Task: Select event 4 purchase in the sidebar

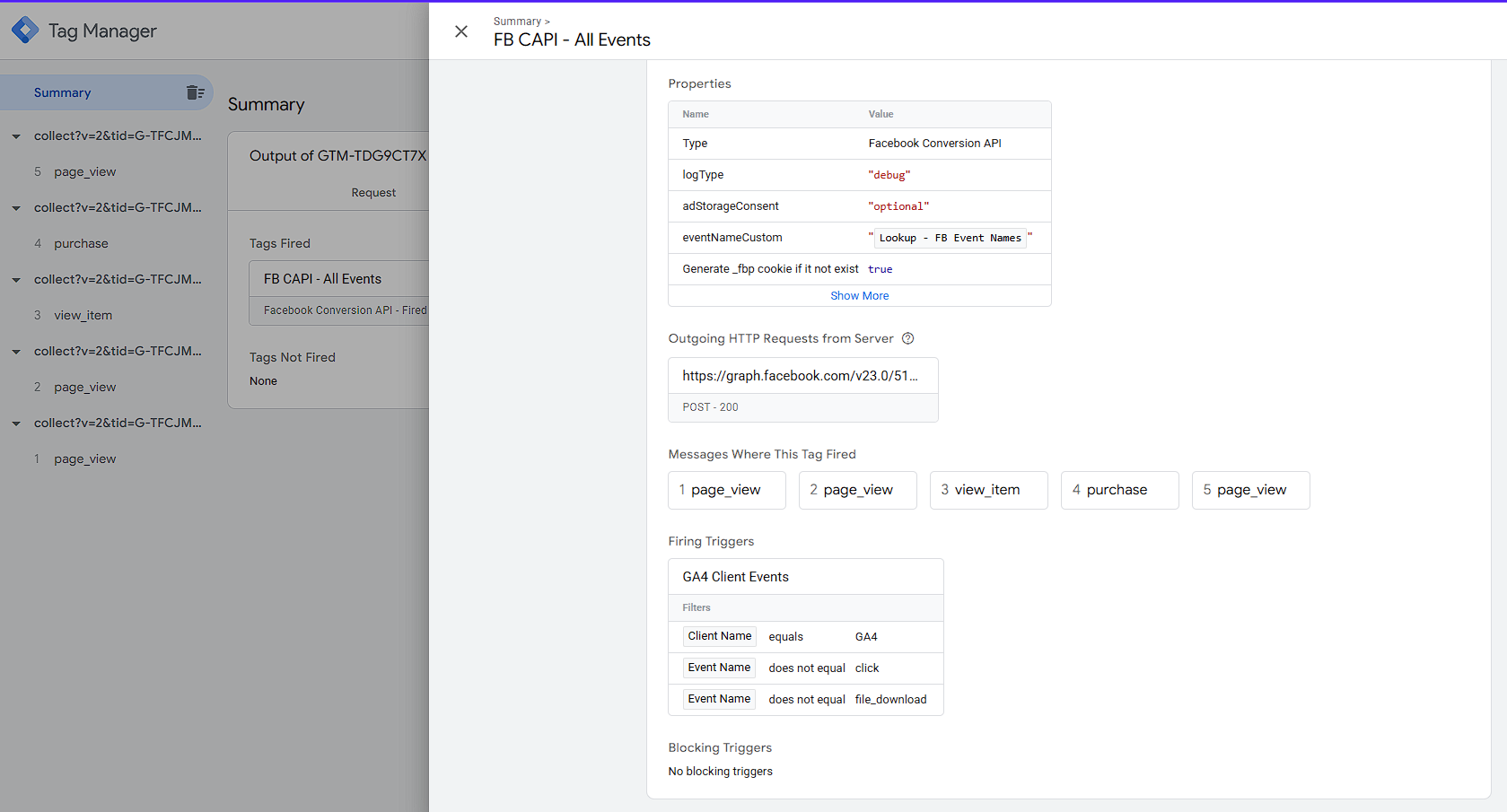Action: pyautogui.click(x=81, y=243)
